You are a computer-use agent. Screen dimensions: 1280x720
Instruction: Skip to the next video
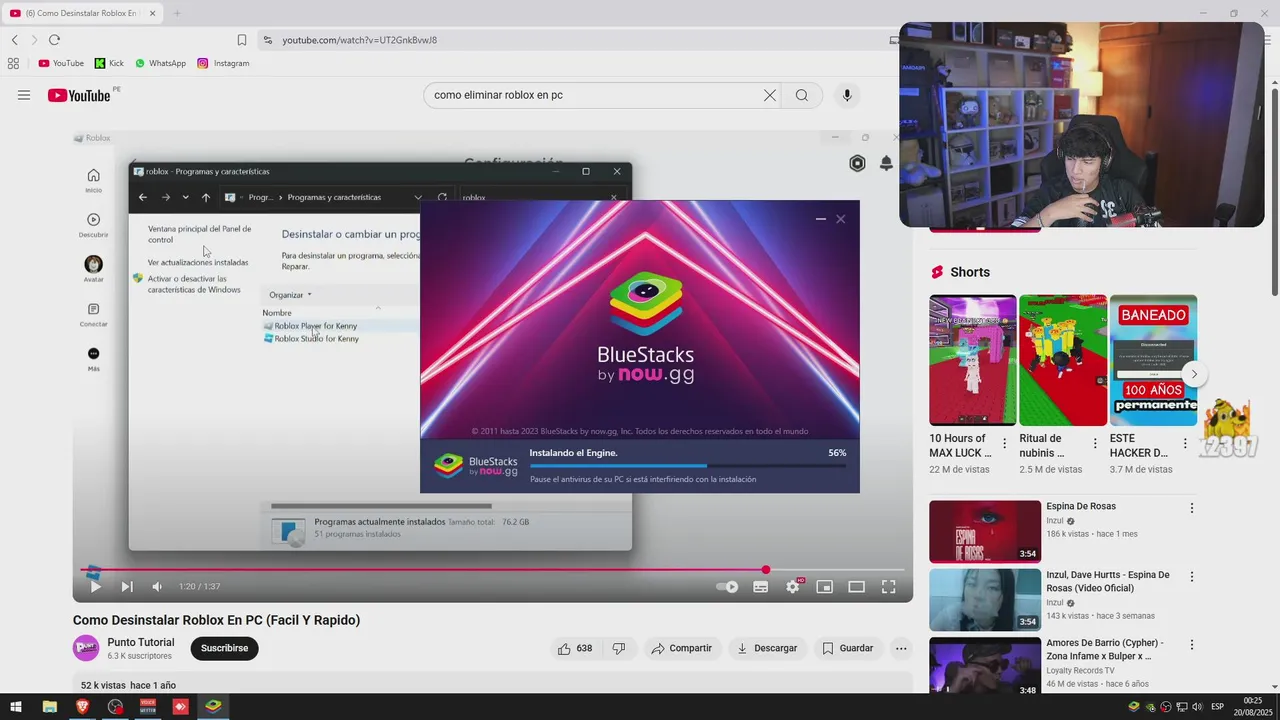point(127,587)
